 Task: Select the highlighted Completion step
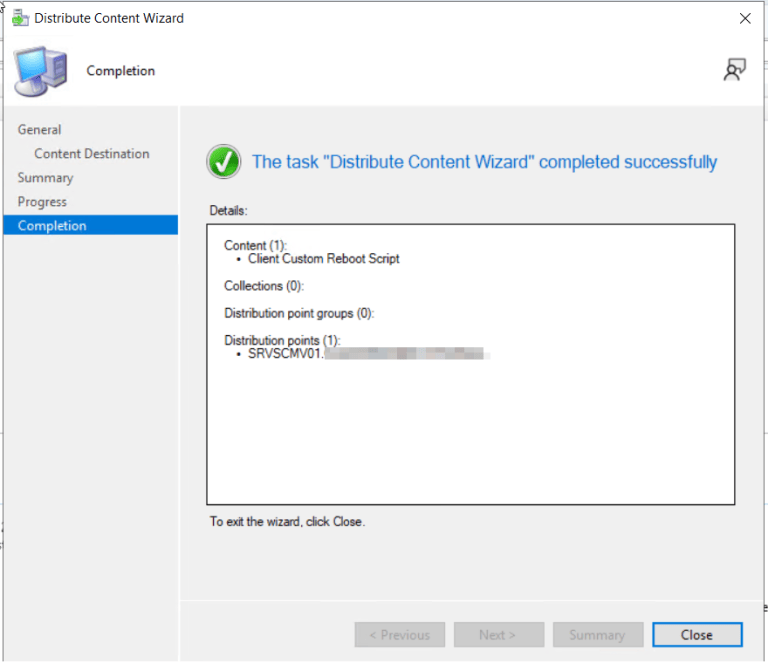91,225
